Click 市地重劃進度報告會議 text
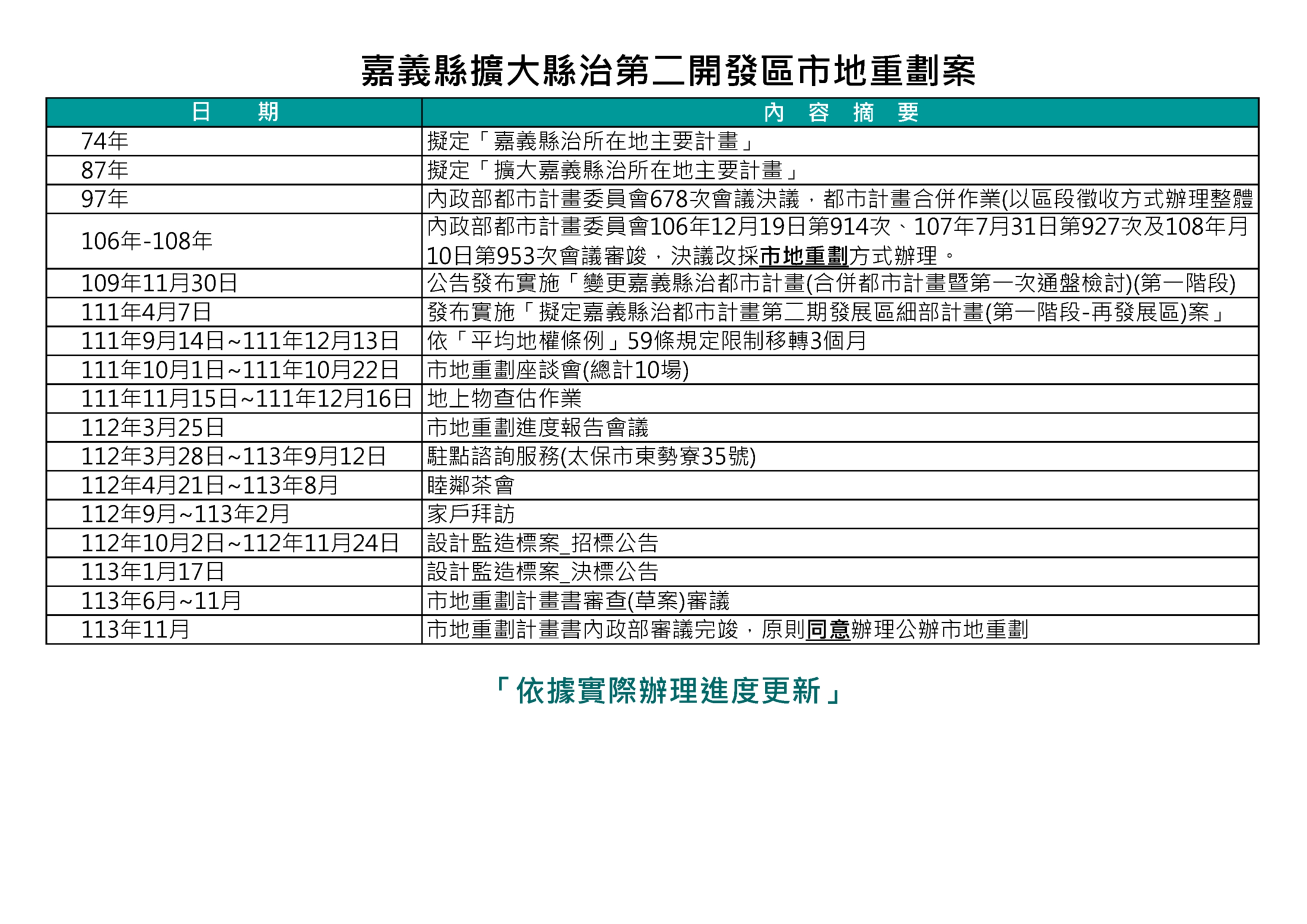The height and width of the screenshot is (924, 1307). 538,428
